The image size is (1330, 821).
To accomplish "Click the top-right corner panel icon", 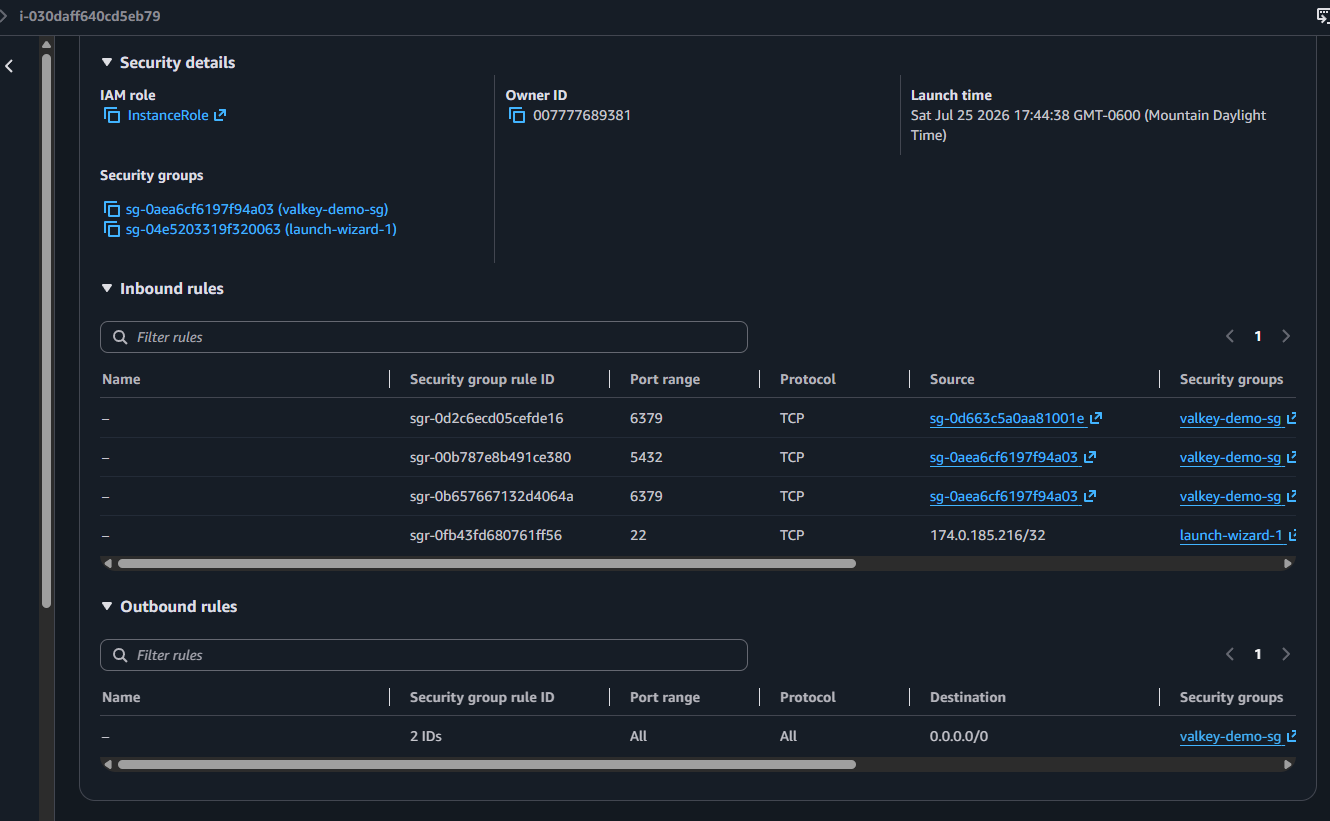I will [x=1322, y=16].
